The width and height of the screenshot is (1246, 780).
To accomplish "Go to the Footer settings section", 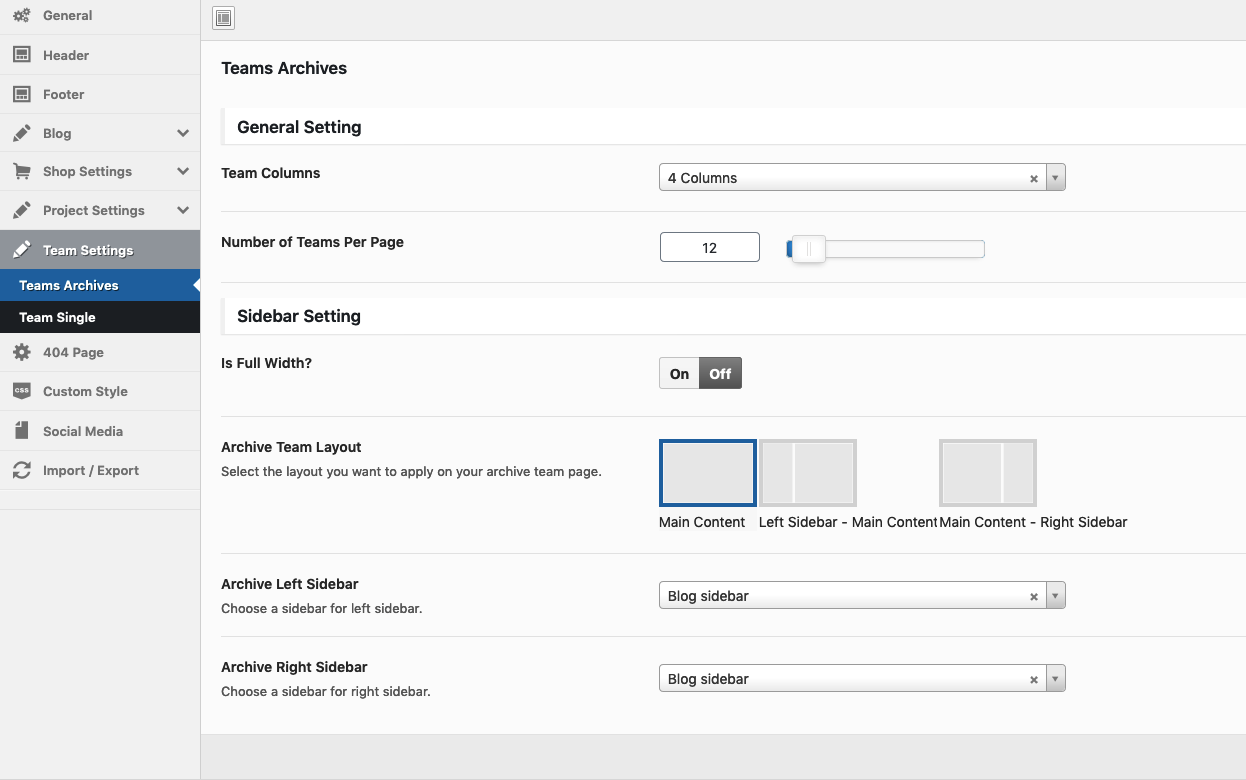I will [x=63, y=94].
